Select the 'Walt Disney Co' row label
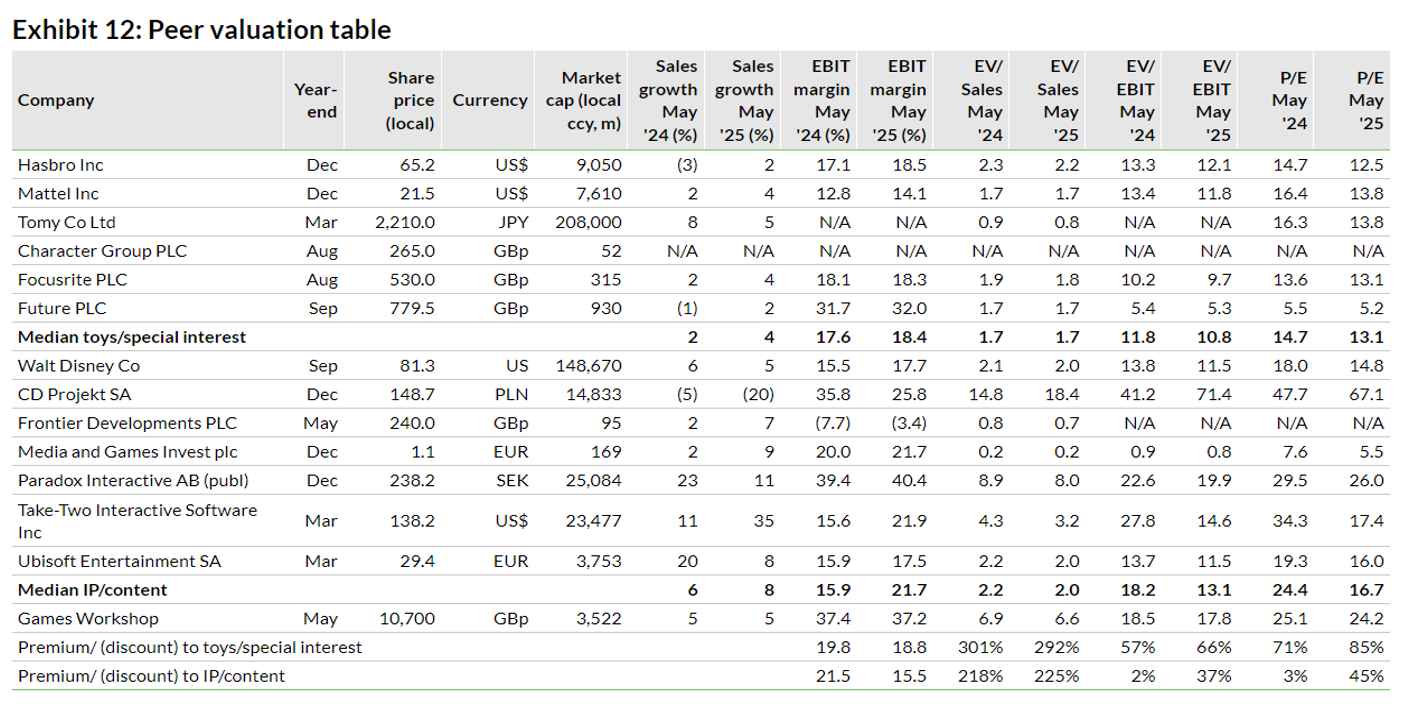This screenshot has height=706, width=1402. click(x=79, y=366)
